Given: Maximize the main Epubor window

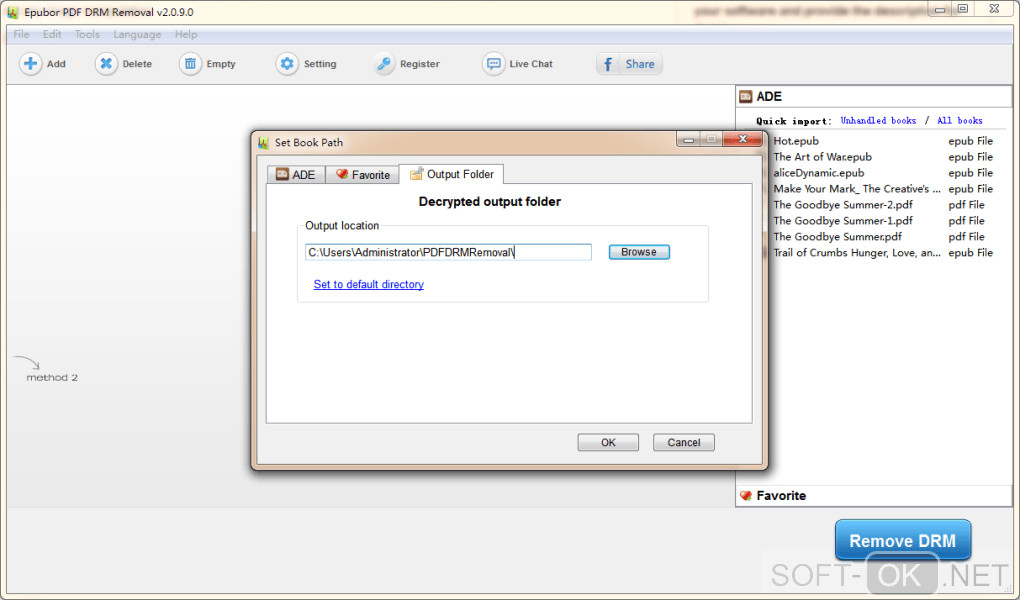Looking at the screenshot, I should click(x=963, y=9).
